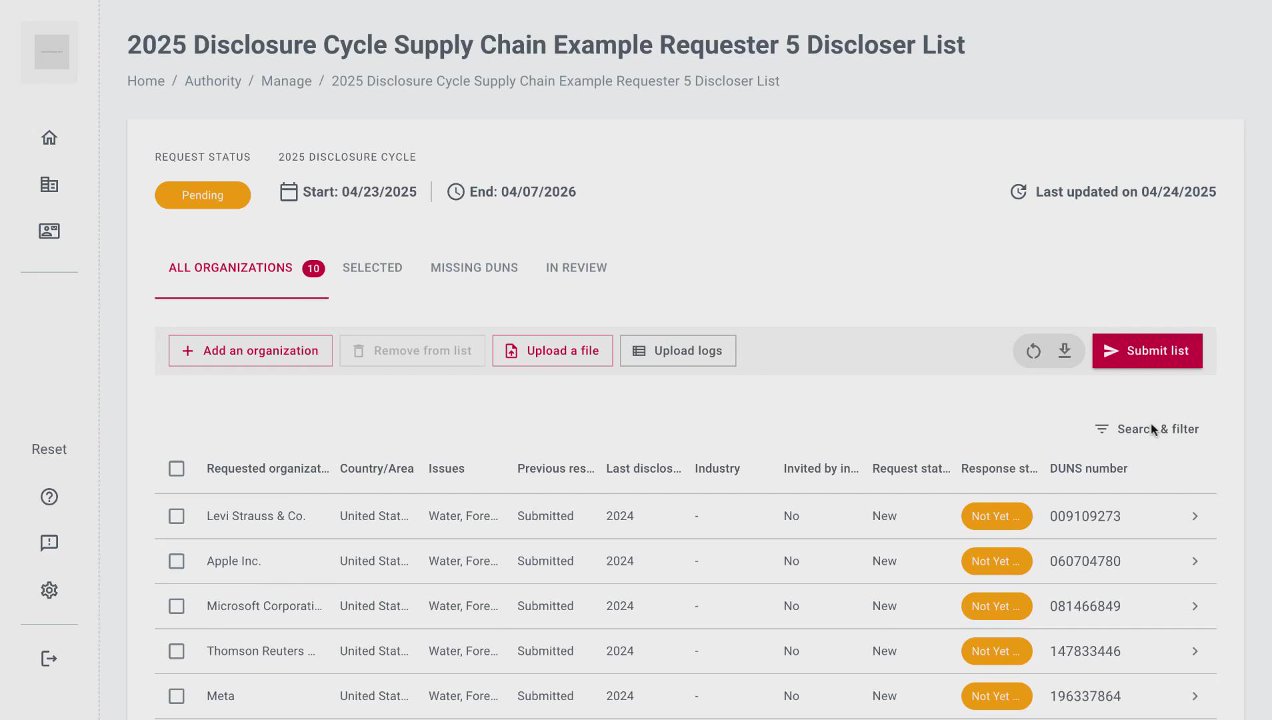Switch to the In Review tab
1272x720 pixels.
(576, 268)
